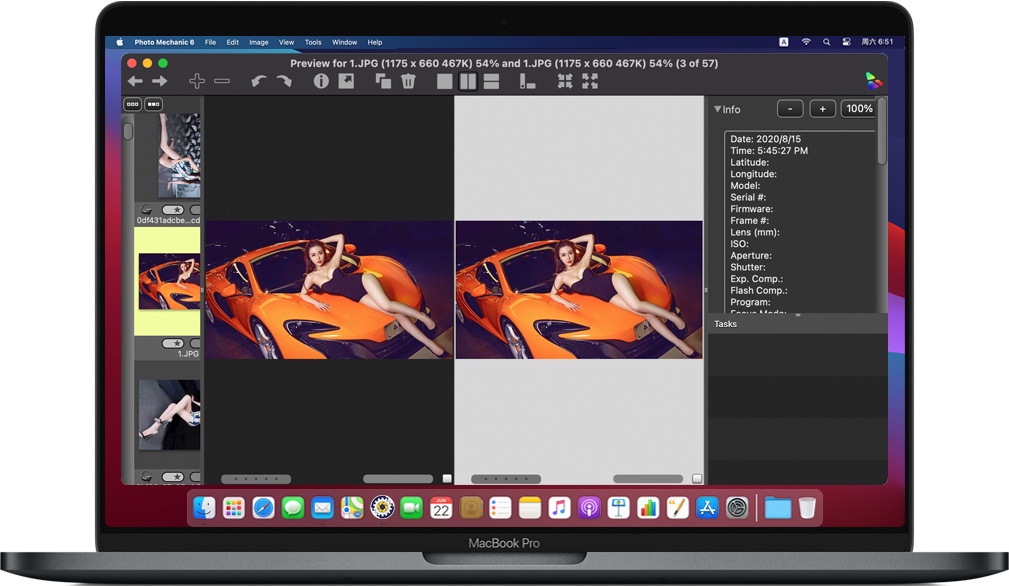Open the info tool in the toolbar
Image resolution: width=1009 pixels, height=586 pixels.
point(320,80)
